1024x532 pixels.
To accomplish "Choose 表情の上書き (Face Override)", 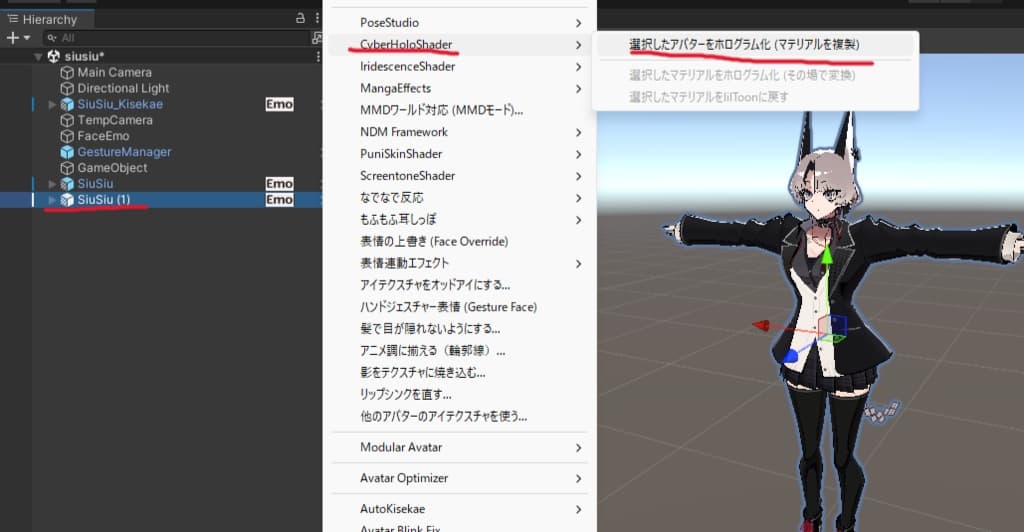I will click(460, 242).
